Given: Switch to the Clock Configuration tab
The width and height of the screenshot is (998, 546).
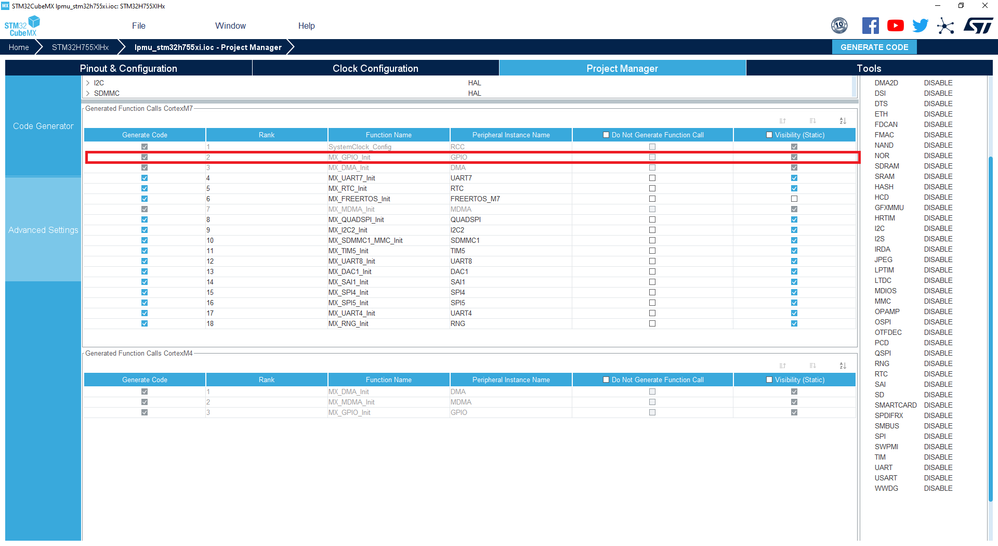Looking at the screenshot, I should tap(376, 68).
